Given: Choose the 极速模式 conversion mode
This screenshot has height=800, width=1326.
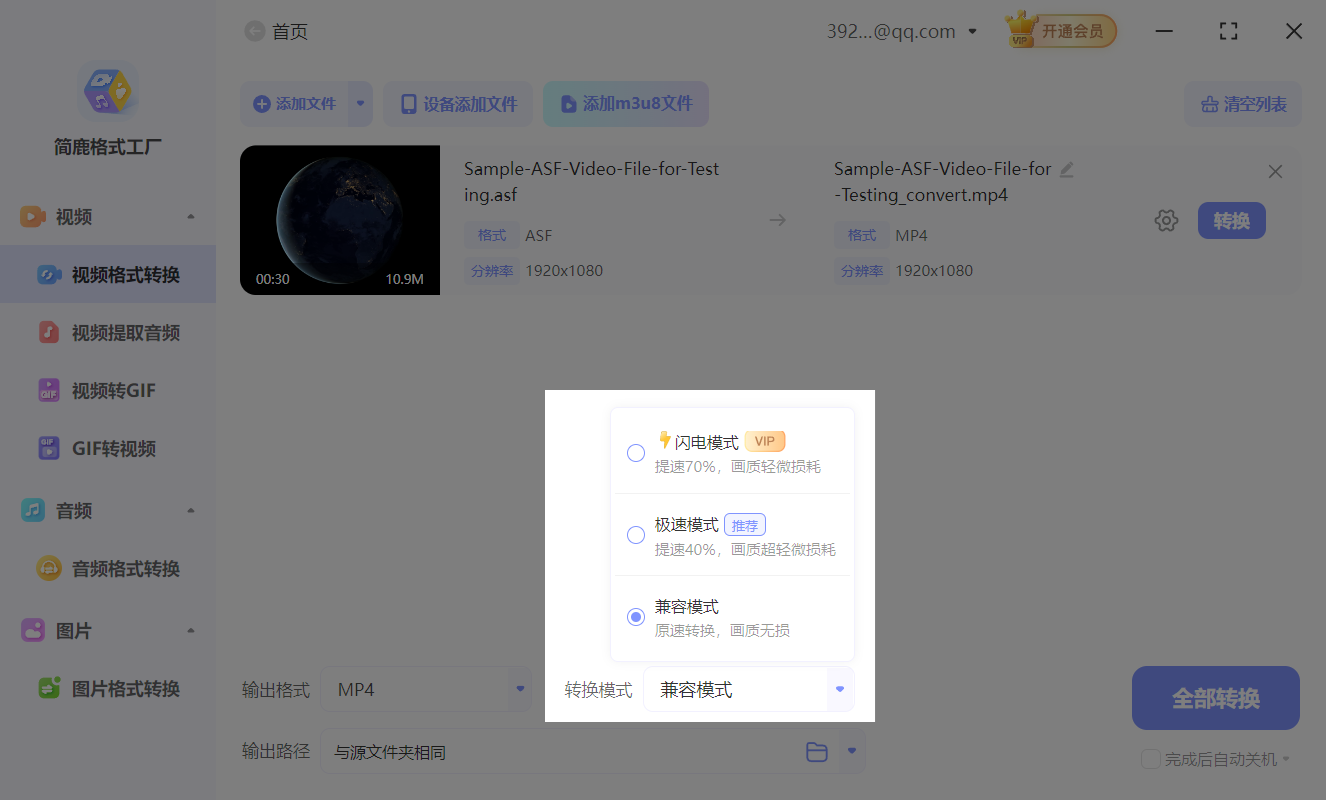Looking at the screenshot, I should tap(635, 534).
